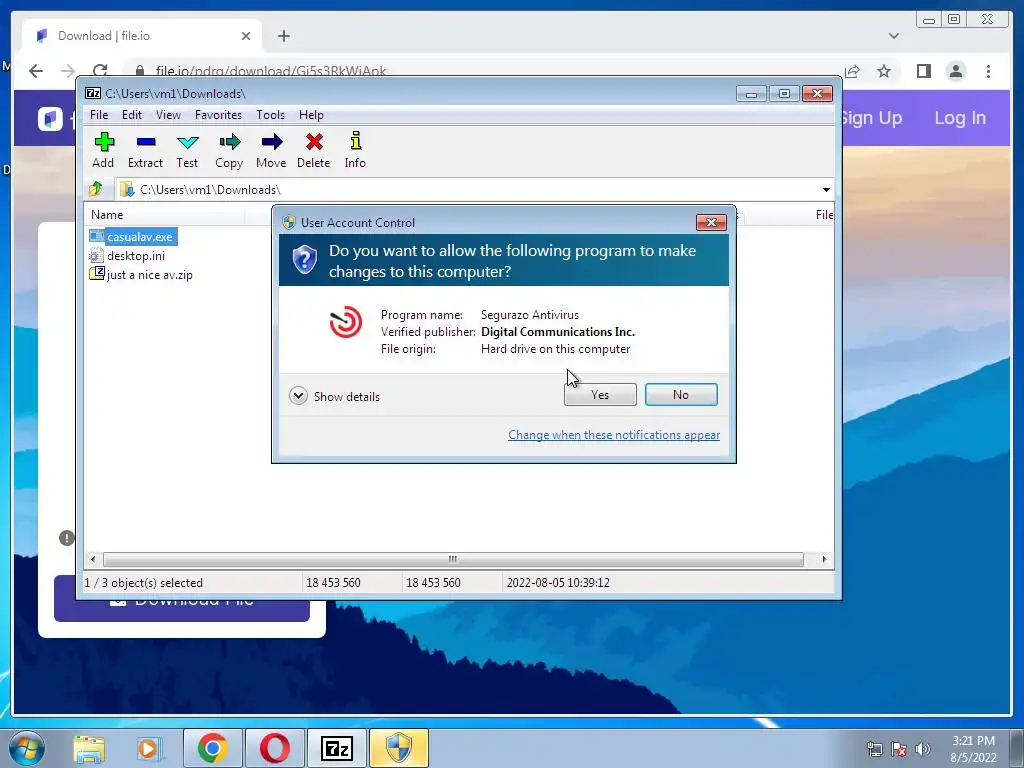Expand the 7-Zip address path dropdown
1024x768 pixels.
click(826, 190)
